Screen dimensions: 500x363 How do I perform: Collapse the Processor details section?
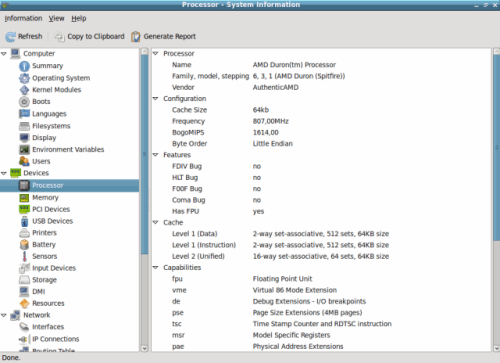pos(155,53)
